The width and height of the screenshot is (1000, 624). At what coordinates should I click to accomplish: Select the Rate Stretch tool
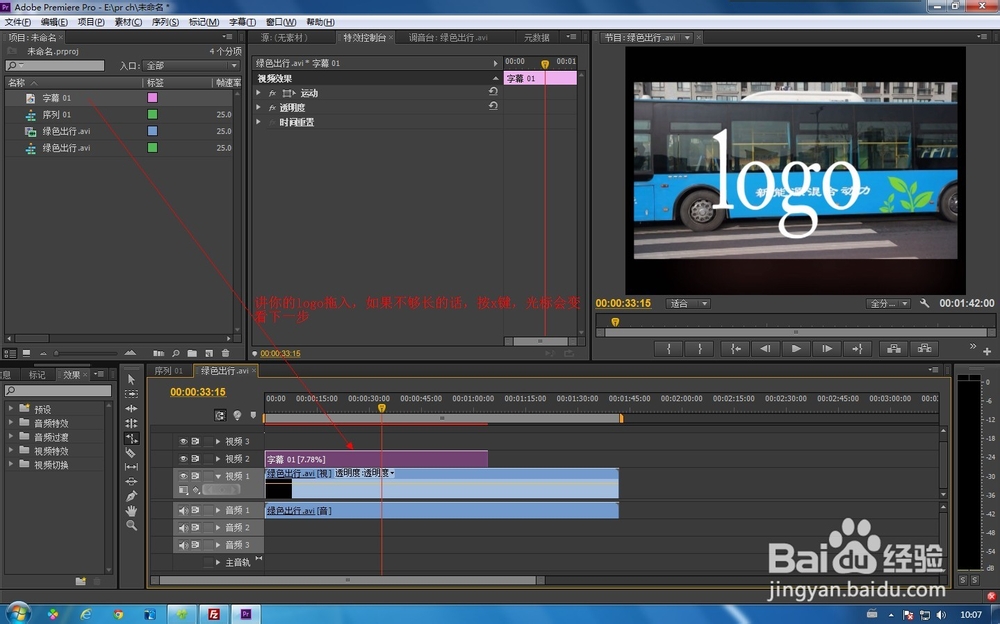pyautogui.click(x=131, y=438)
